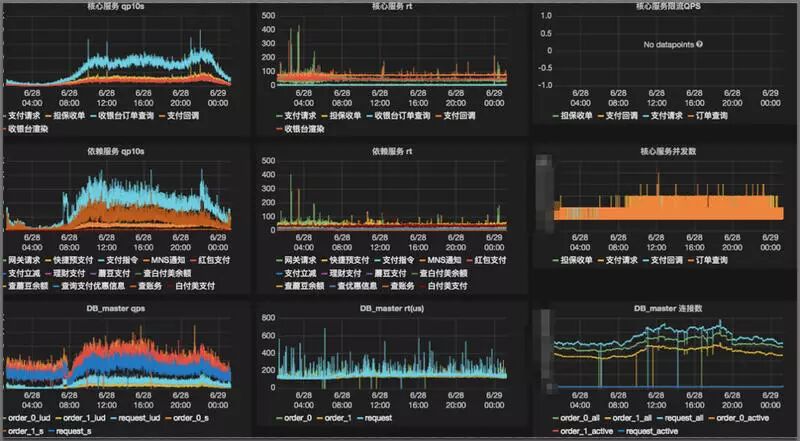Screen dimensions: 800x441
Task: Open the DB_master rt(us) panel title menu
Action: pyautogui.click(x=392, y=308)
